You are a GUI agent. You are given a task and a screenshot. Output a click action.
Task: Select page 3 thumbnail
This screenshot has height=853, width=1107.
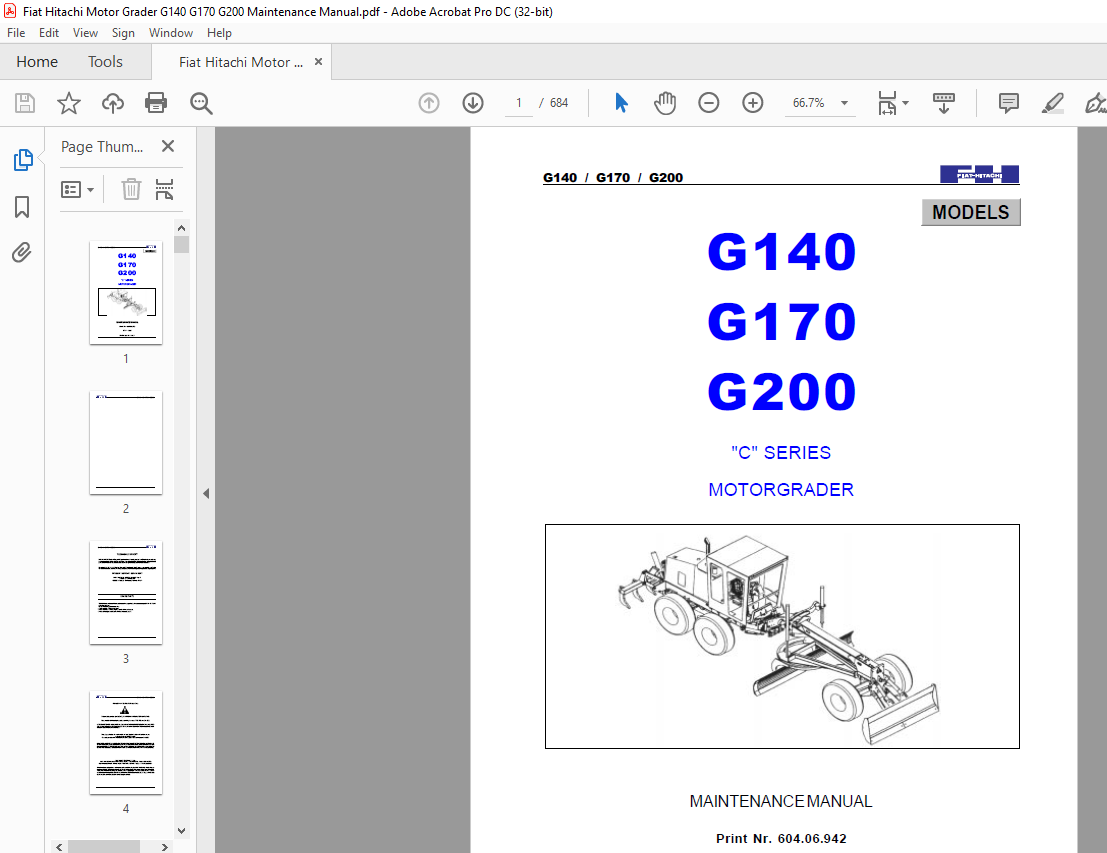click(x=126, y=592)
